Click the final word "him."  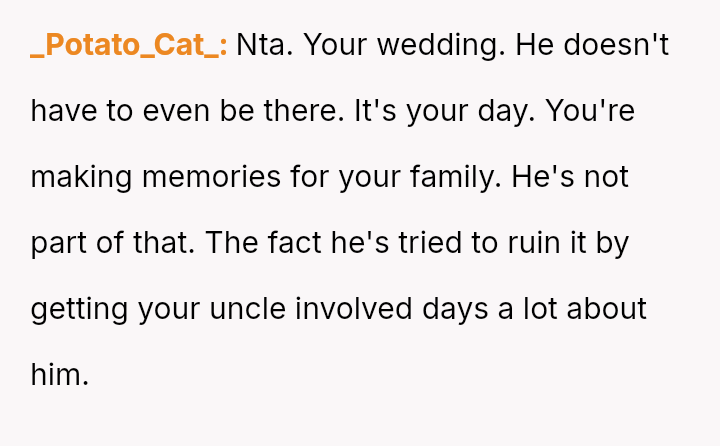(x=60, y=374)
